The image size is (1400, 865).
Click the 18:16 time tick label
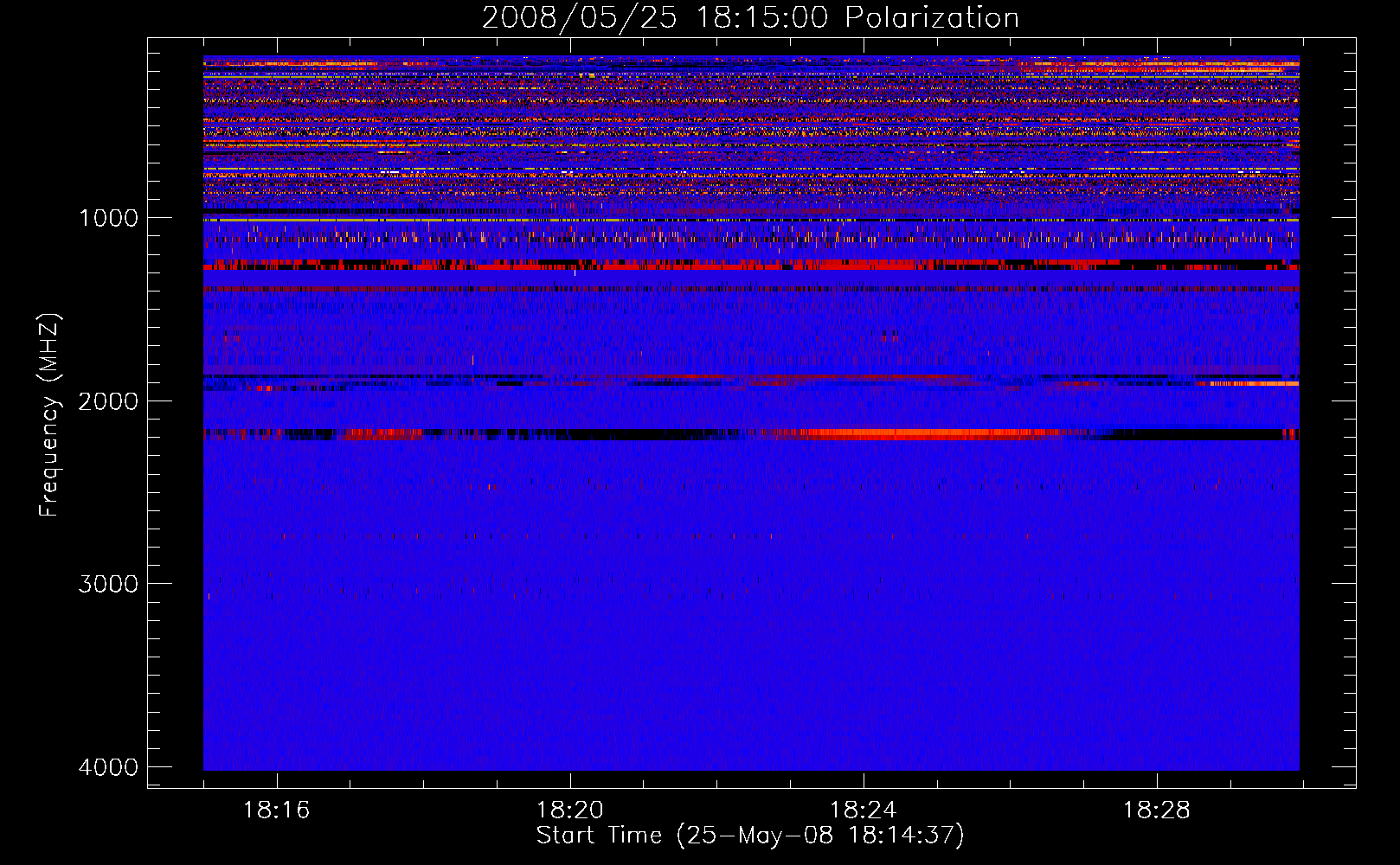coord(277,811)
